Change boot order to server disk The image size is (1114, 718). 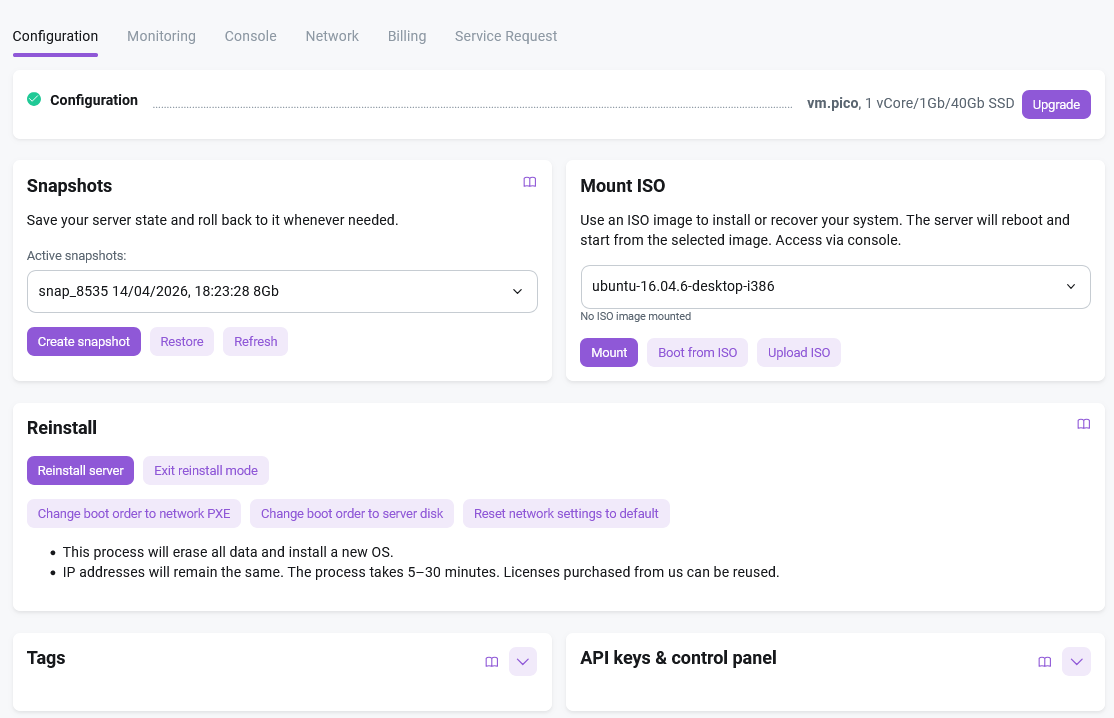pyautogui.click(x=352, y=513)
